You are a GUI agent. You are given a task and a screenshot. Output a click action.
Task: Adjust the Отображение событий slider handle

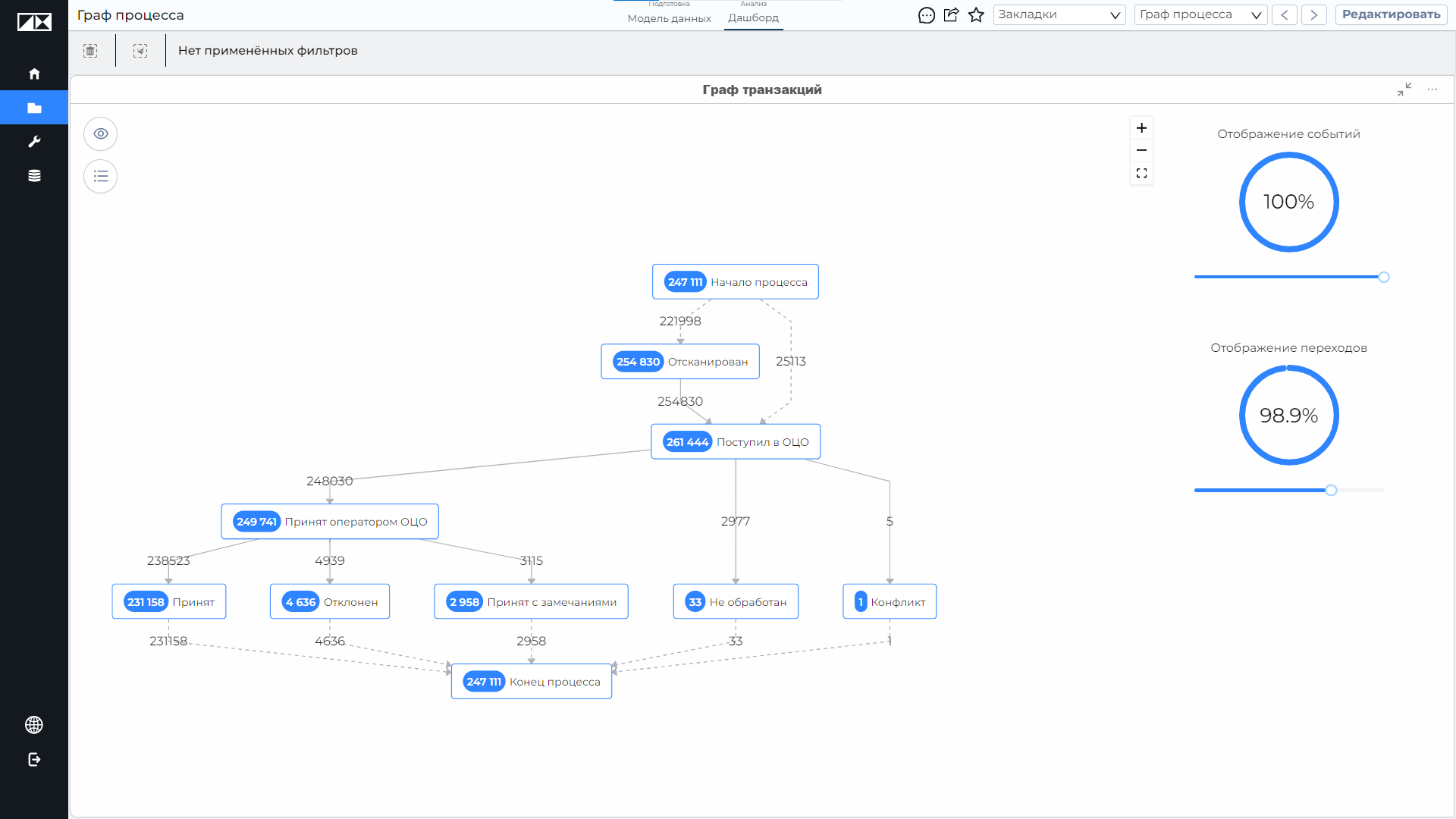click(1384, 277)
